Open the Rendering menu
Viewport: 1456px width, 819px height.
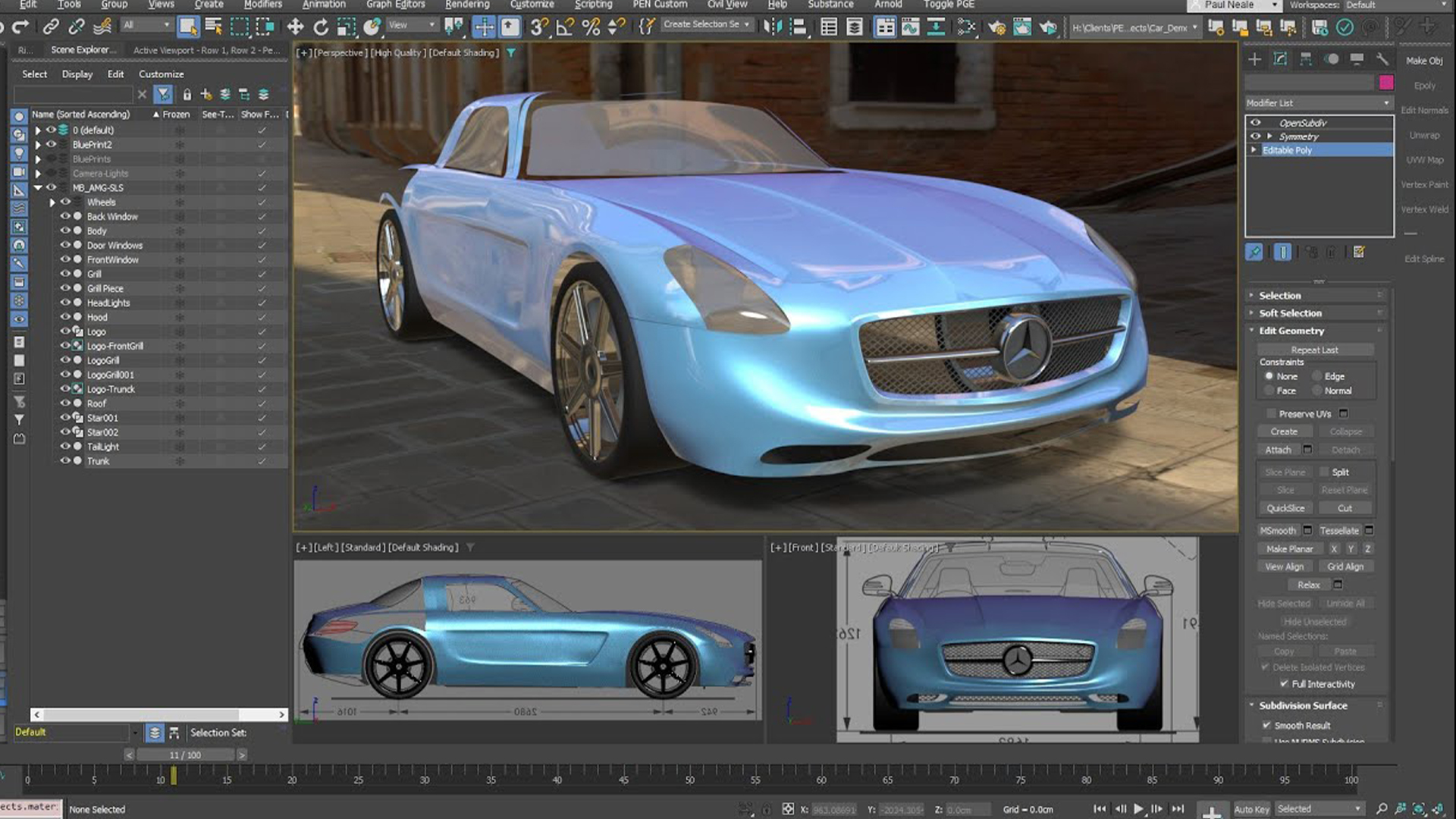(x=467, y=5)
